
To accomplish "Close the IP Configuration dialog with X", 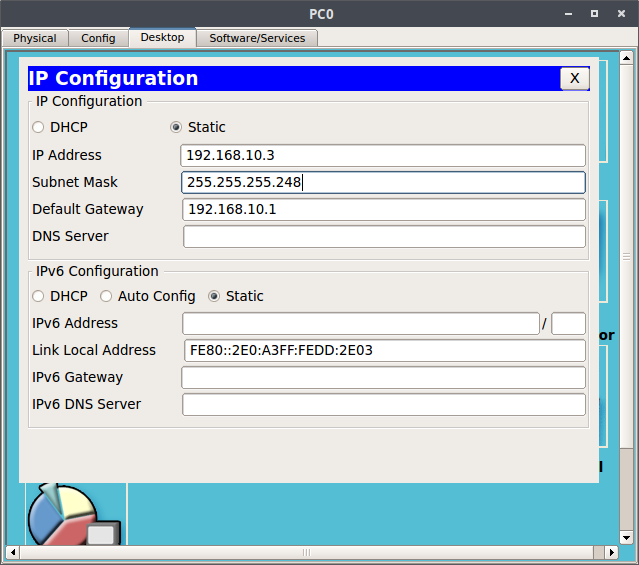I will coord(575,78).
